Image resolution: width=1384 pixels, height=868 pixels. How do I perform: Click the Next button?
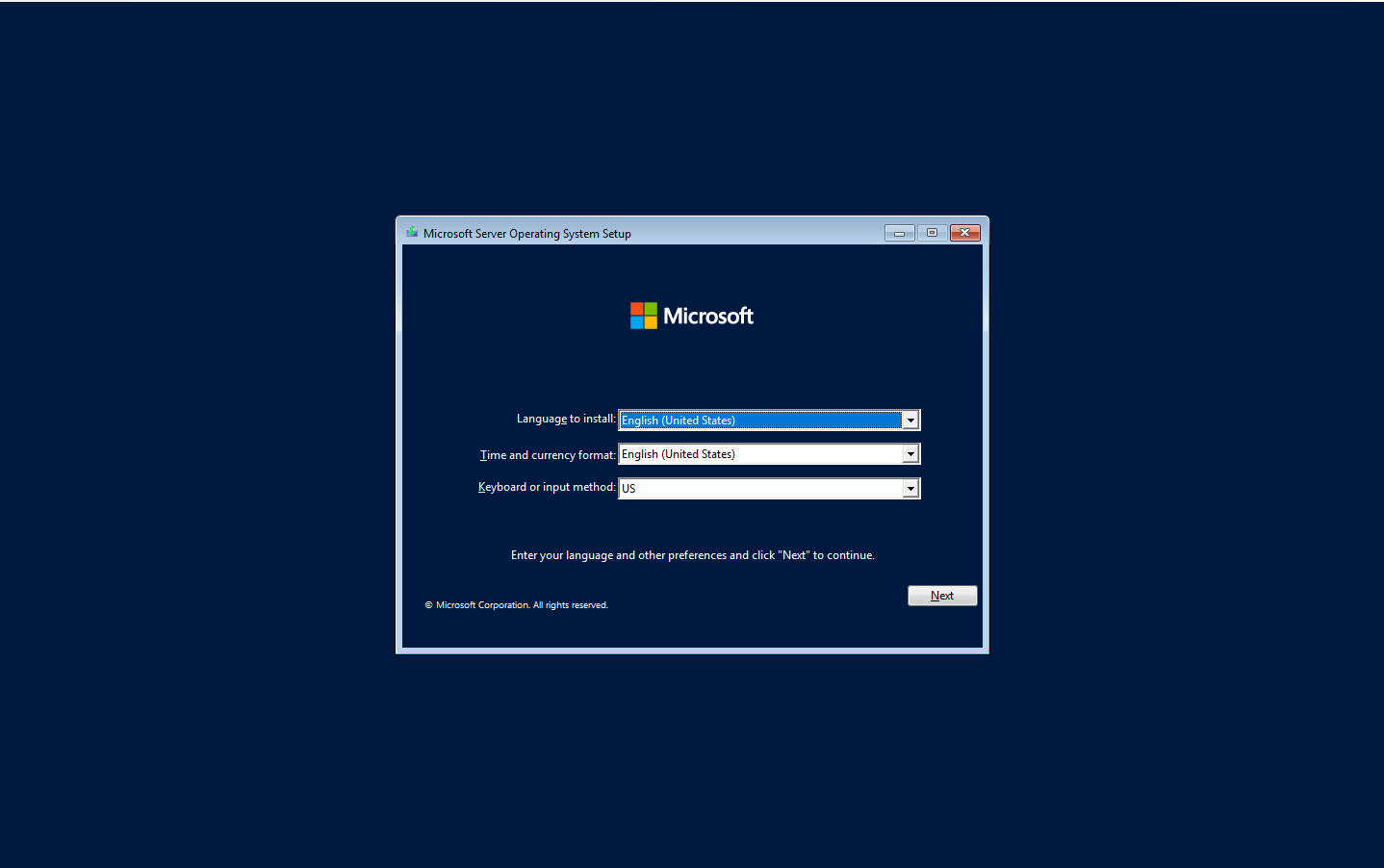(941, 596)
